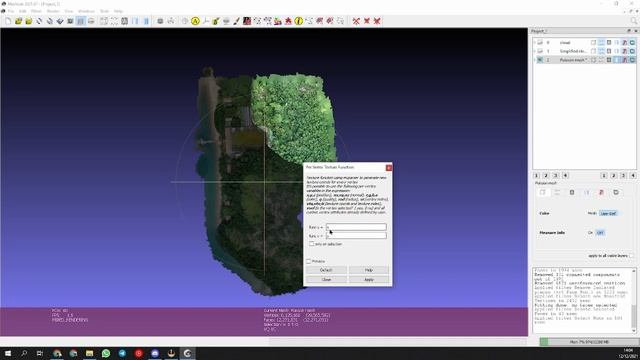Select the Align tool (yellow A icon)

[195, 21]
